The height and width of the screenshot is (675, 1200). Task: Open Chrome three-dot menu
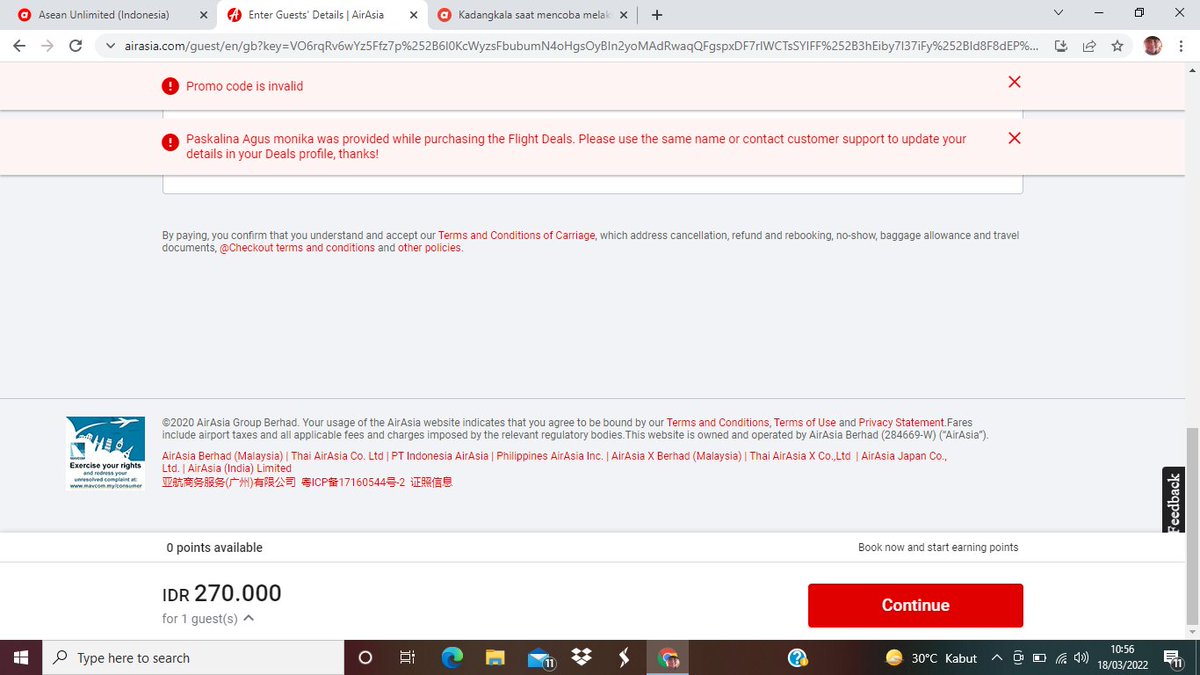coord(1181,46)
